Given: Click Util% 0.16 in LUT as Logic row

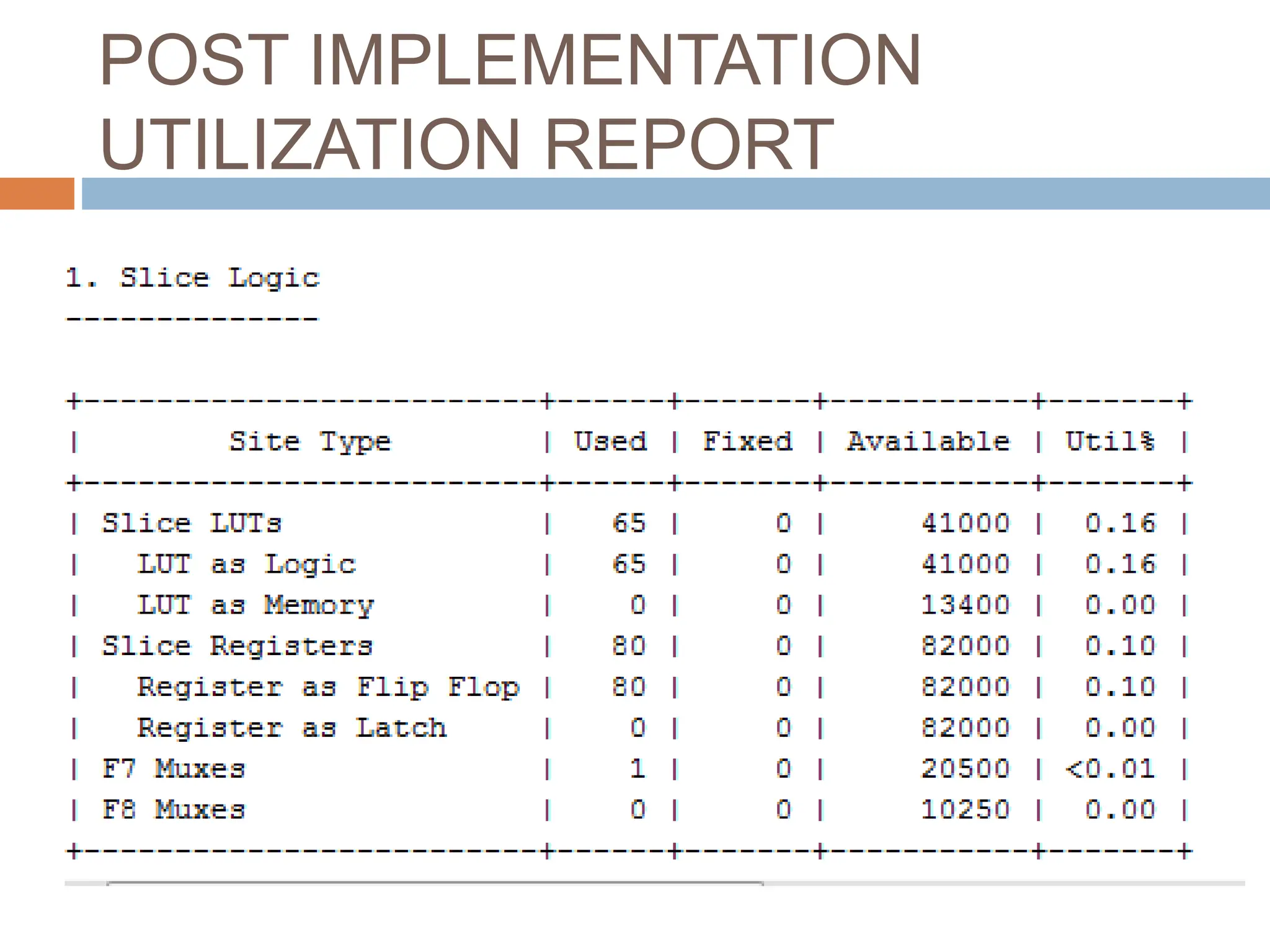Looking at the screenshot, I should tap(1121, 565).
